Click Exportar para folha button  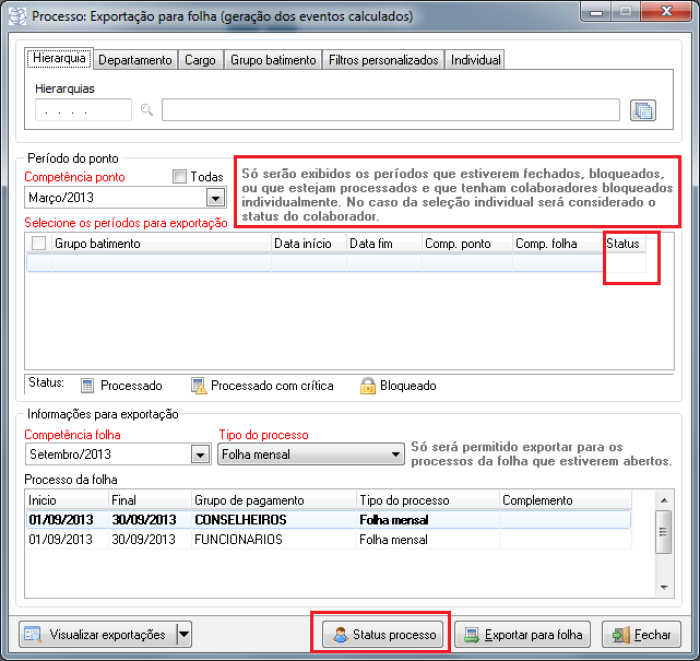524,634
